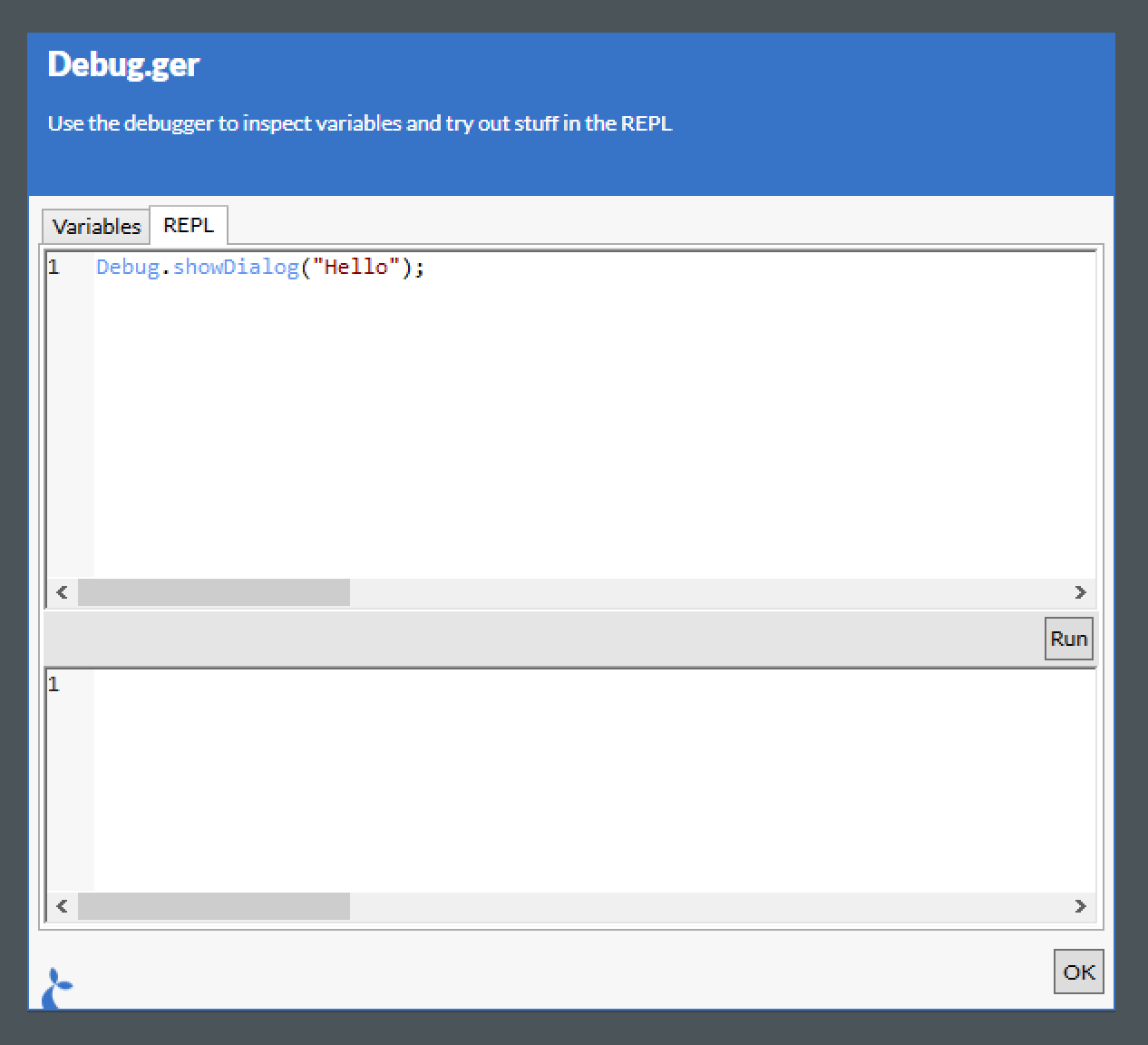
Task: Click the right arrow on the output scrollbar
Action: [x=1081, y=906]
